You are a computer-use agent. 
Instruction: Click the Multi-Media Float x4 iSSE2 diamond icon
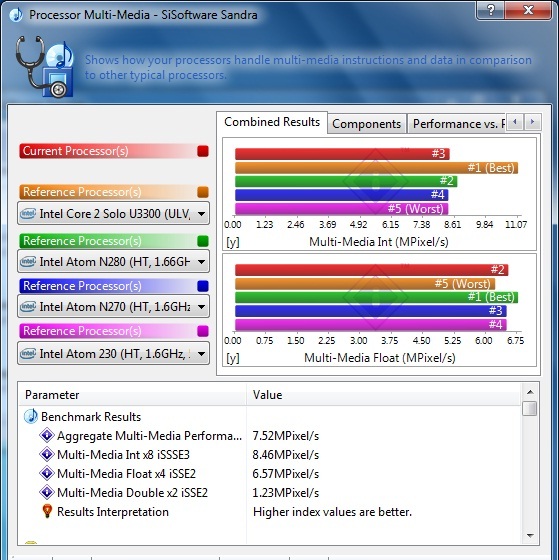tap(47, 474)
